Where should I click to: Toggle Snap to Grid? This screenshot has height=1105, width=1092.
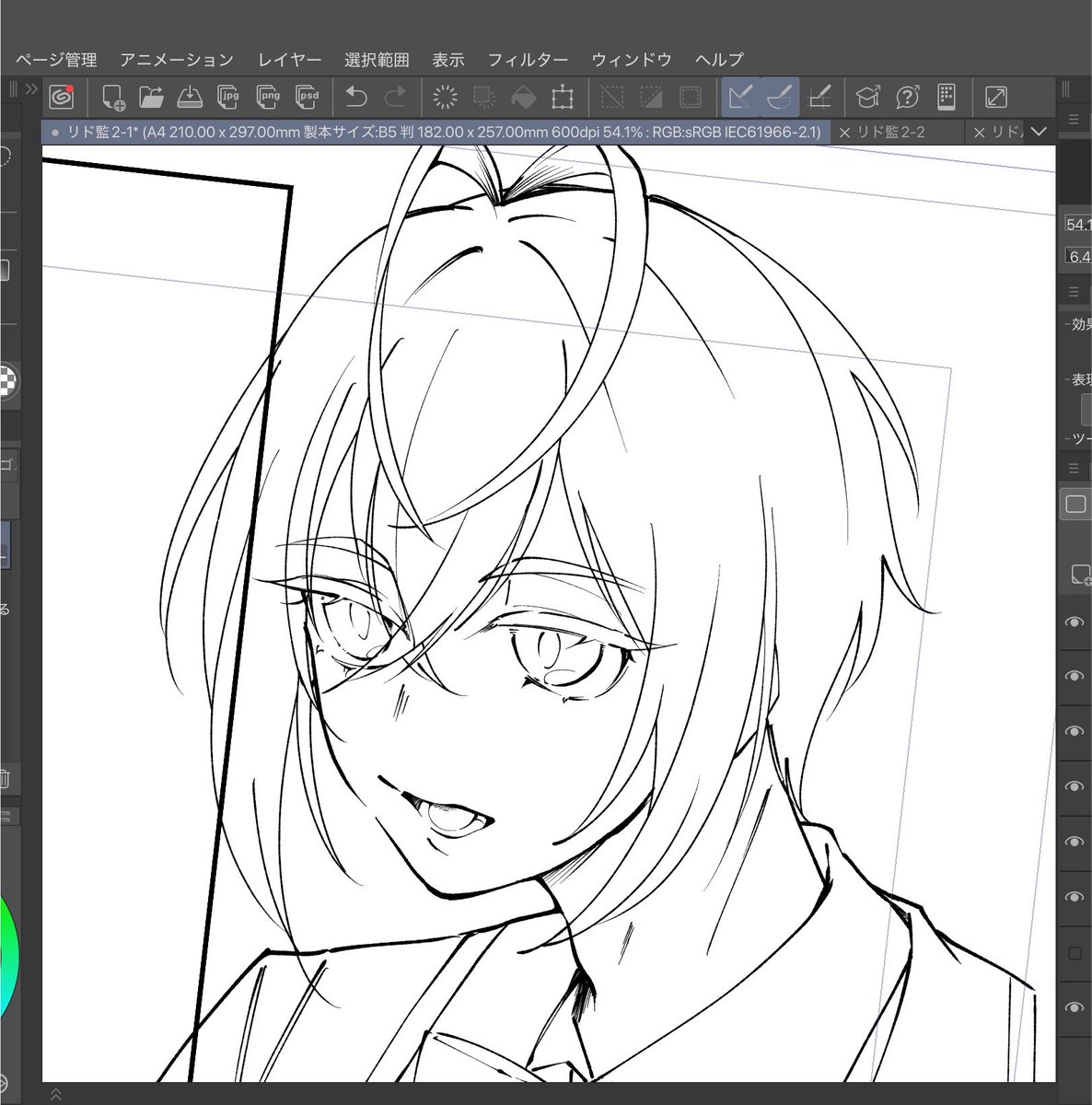pos(819,97)
